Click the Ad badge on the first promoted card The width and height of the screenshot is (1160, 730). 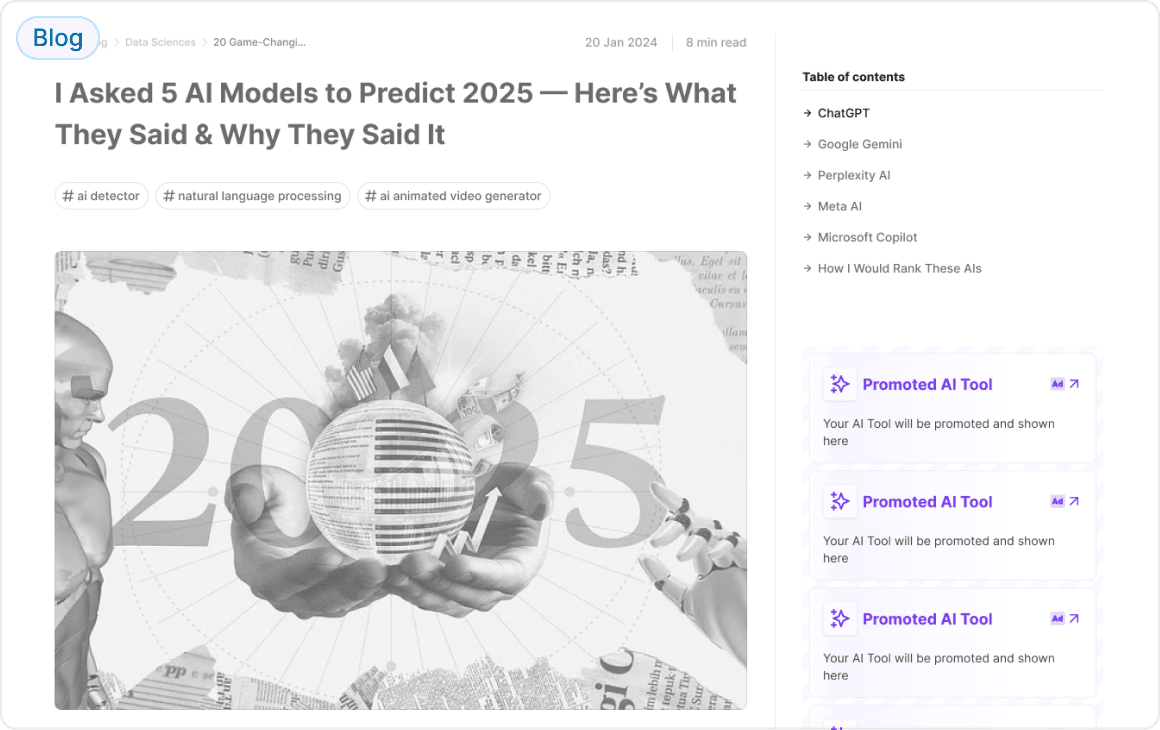pyautogui.click(x=1057, y=383)
